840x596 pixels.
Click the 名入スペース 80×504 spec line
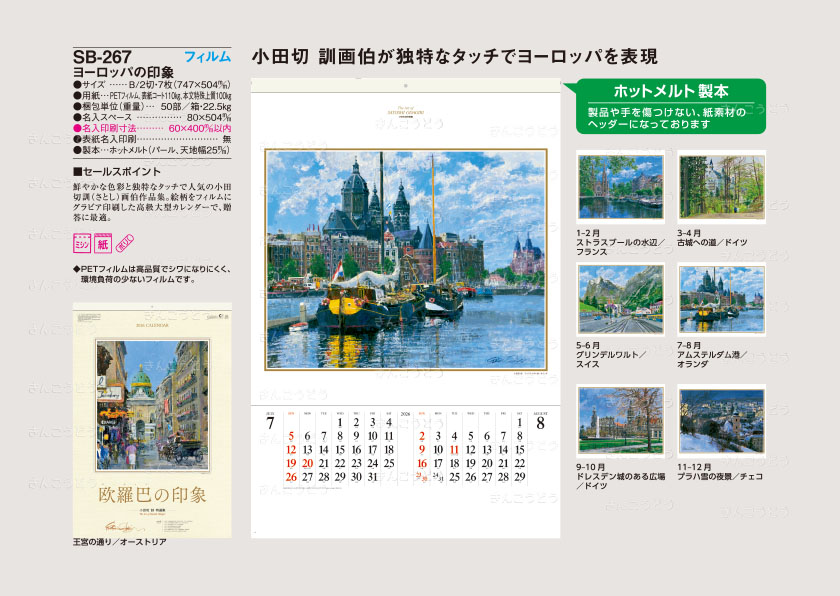[152, 117]
